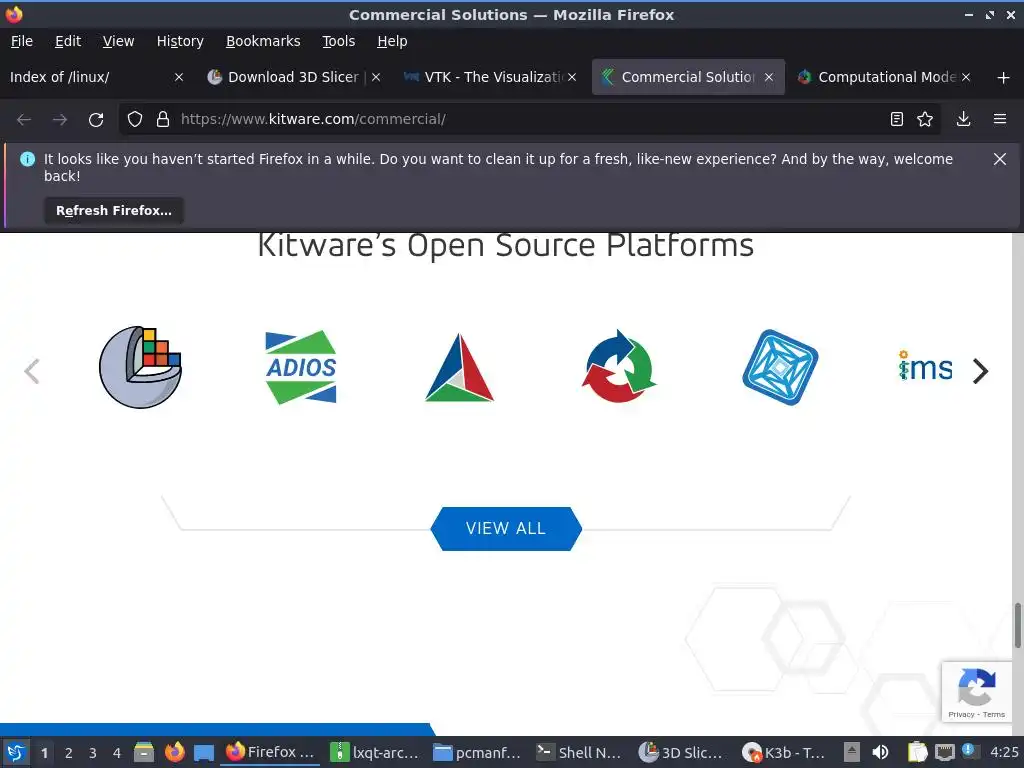The image size is (1024, 768).
Task: Switch to pcmanfm taskbar window
Action: [477, 752]
